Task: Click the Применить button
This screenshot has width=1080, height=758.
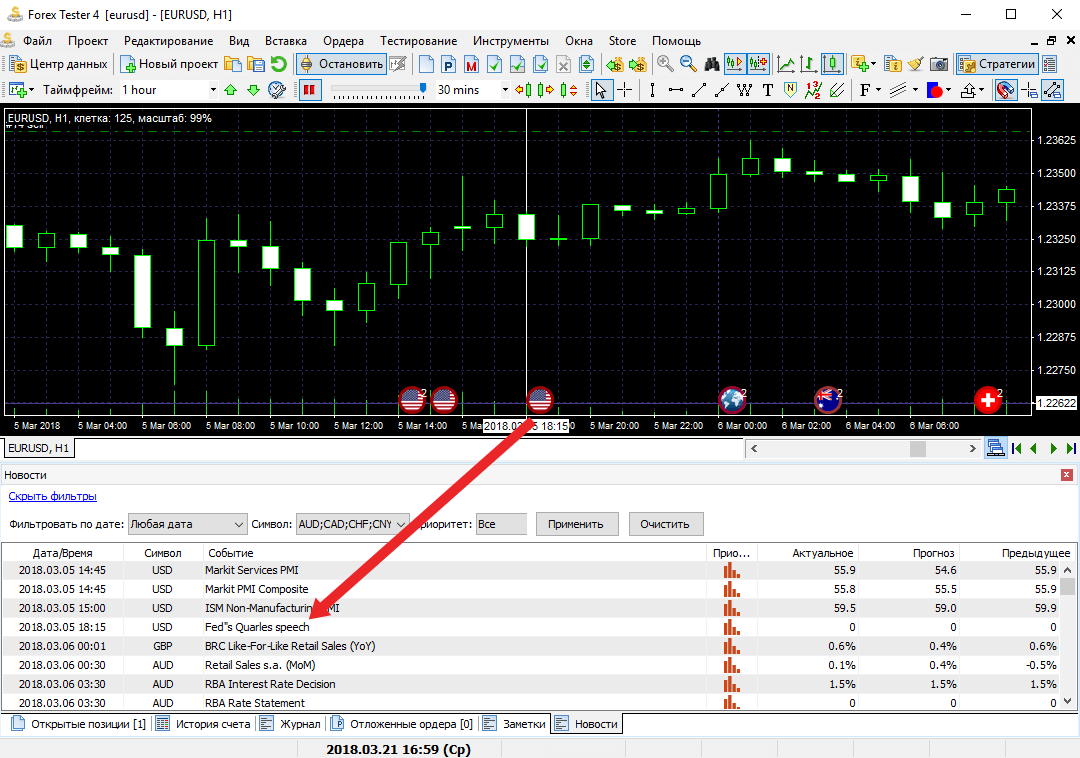Action: coord(576,524)
